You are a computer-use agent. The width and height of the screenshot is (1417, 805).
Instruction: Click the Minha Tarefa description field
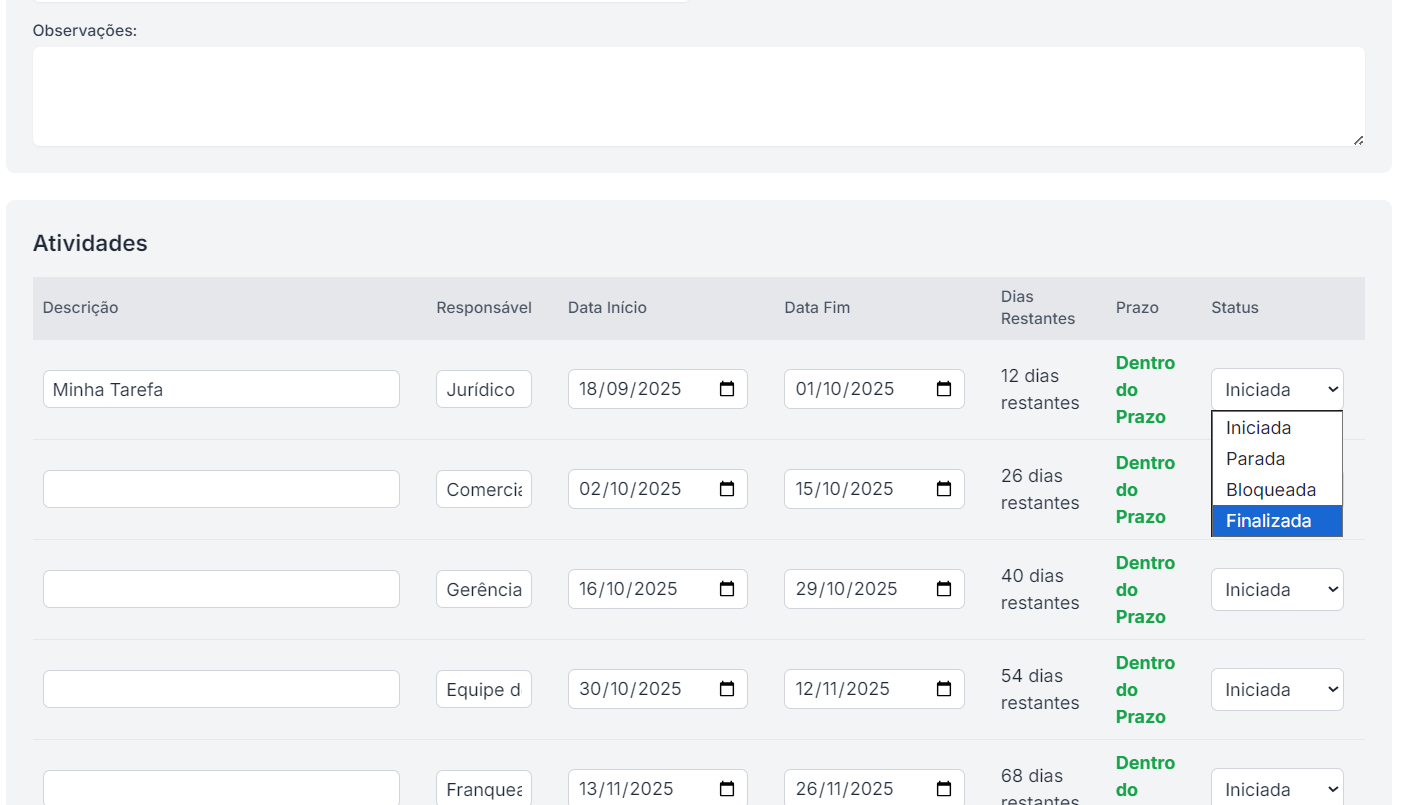[220, 389]
